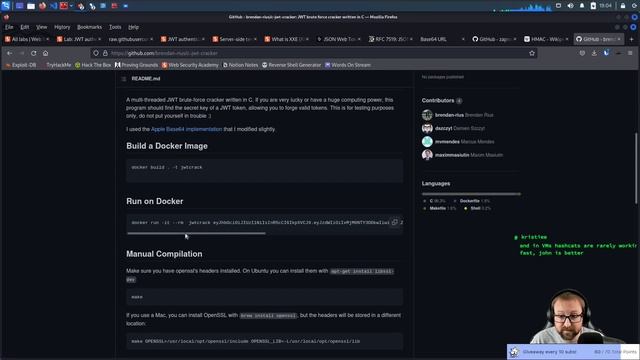Open brendan-rius contributor avatar
The width and height of the screenshot is (640, 360).
pos(427,115)
